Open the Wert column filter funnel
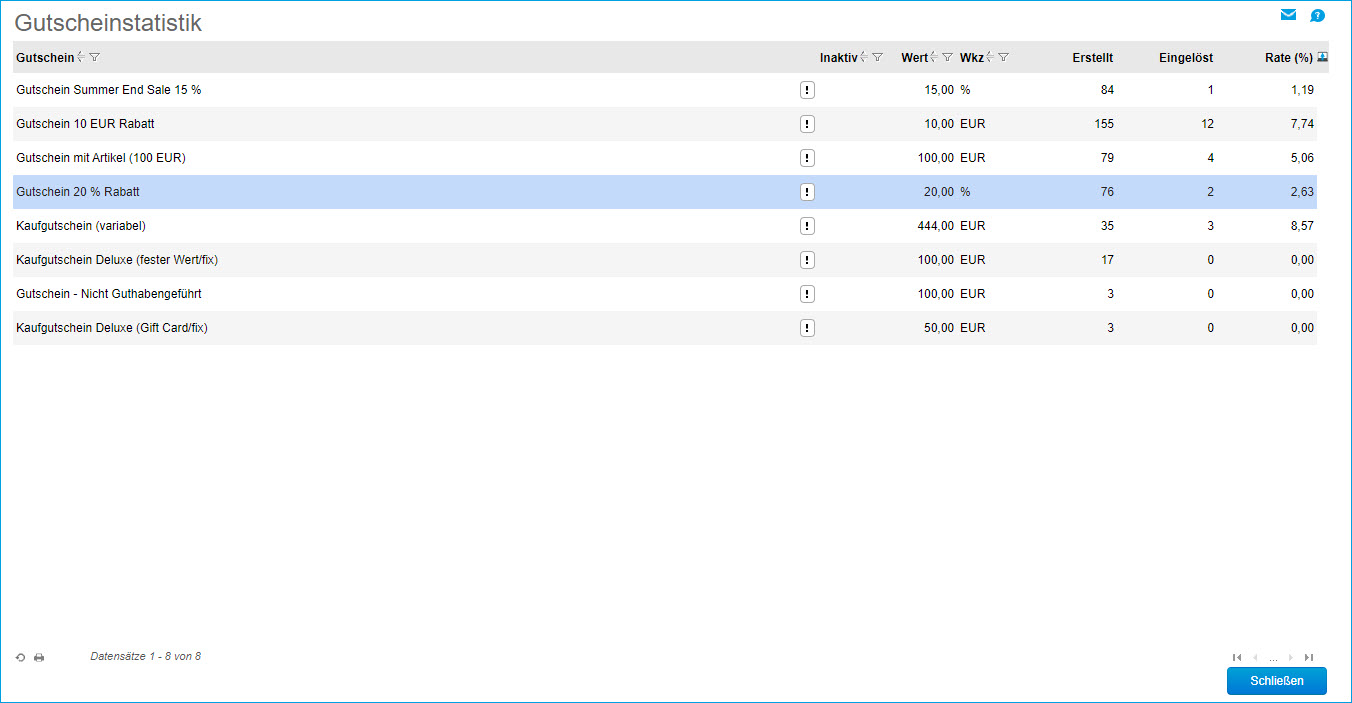This screenshot has height=703, width=1352. [947, 58]
